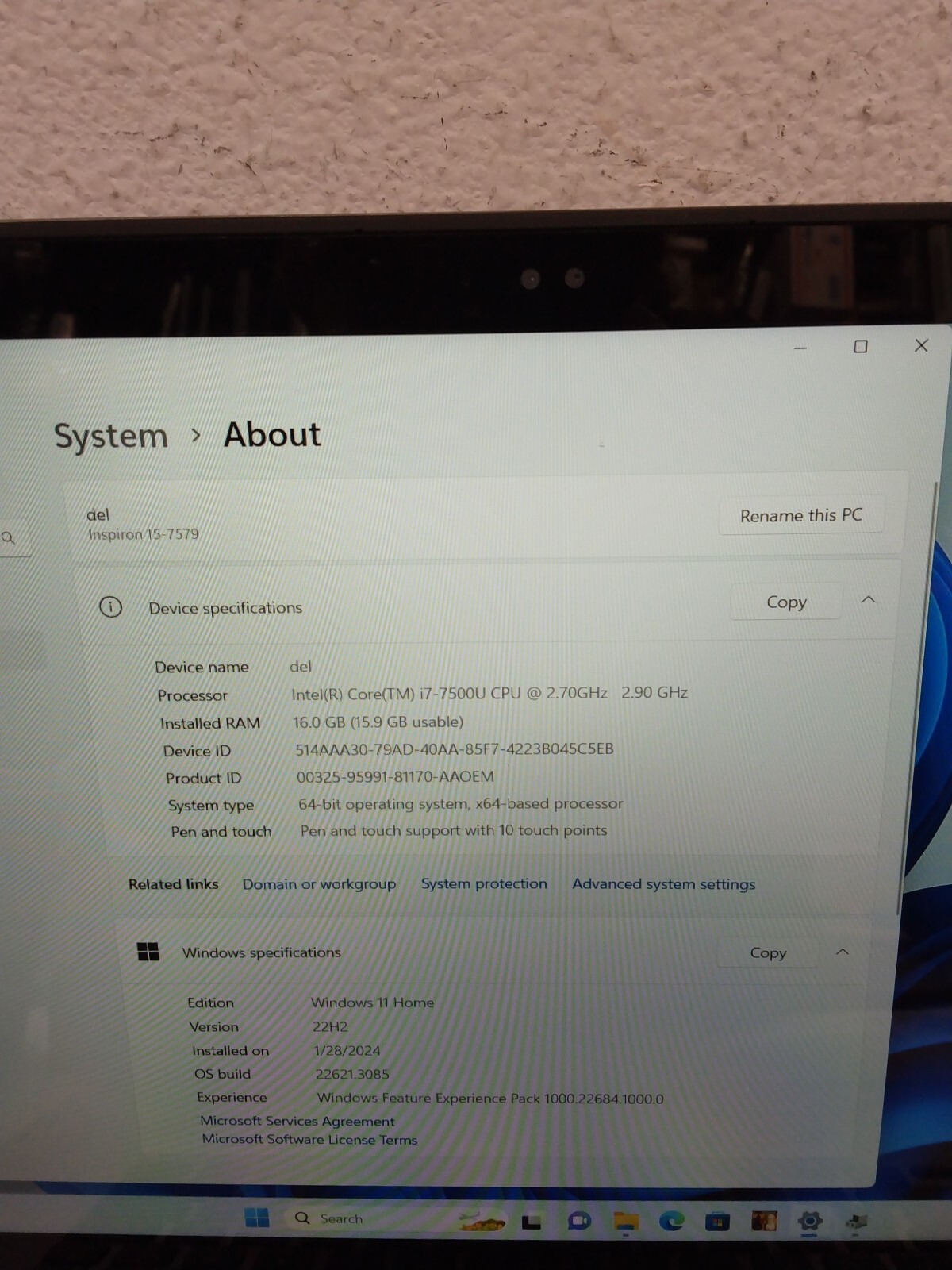Click the magnifier icon in settings sidebar
This screenshot has height=1270, width=952.
pyautogui.click(x=9, y=537)
